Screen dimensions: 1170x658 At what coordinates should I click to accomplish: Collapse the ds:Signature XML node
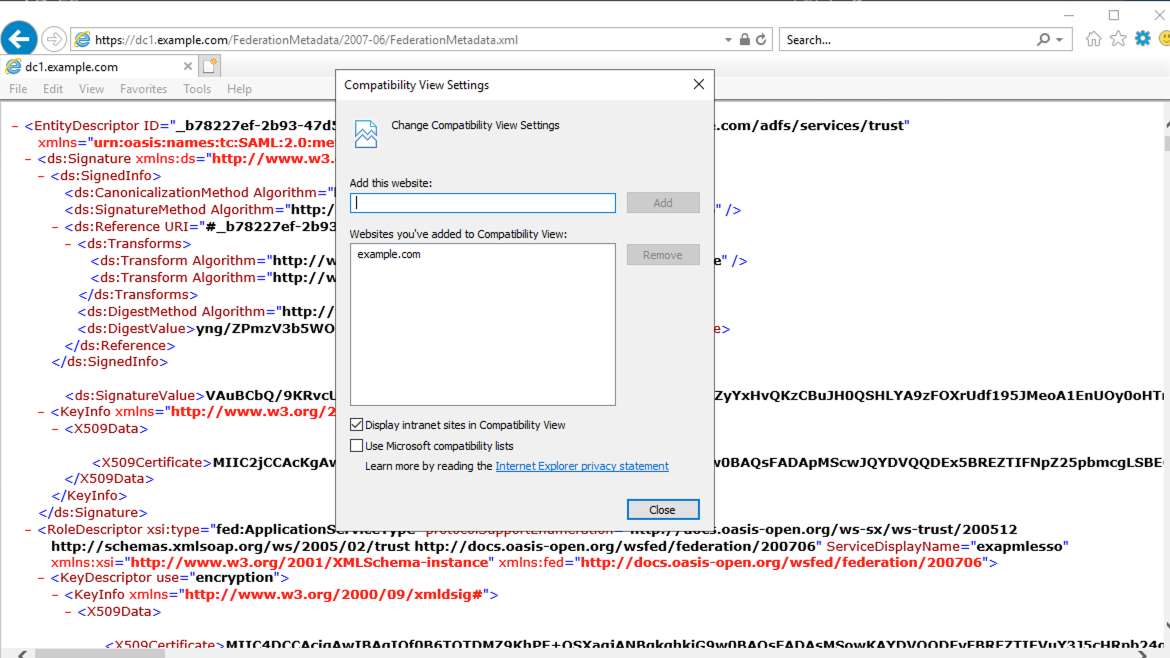coord(28,159)
